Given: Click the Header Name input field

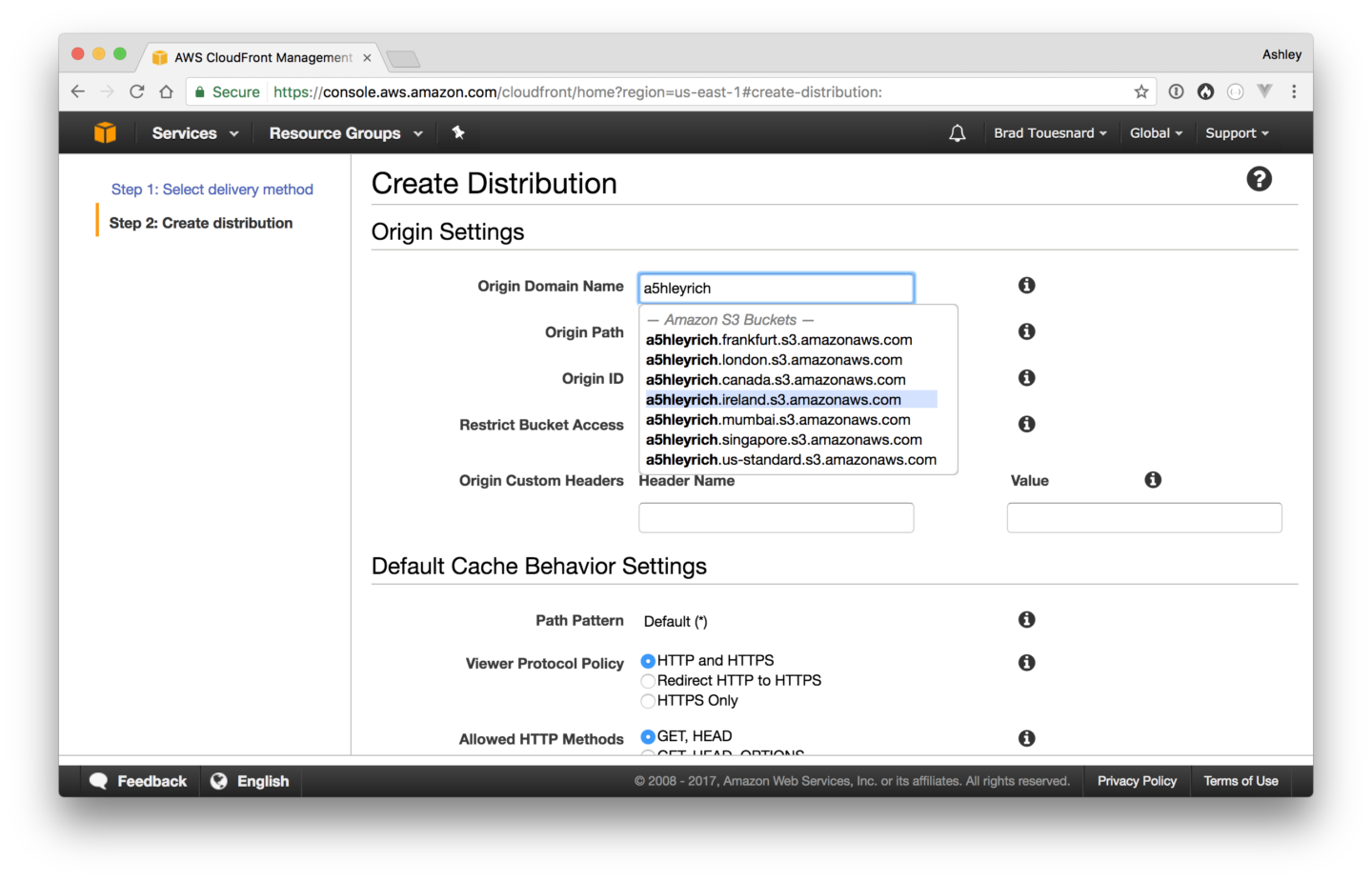Looking at the screenshot, I should (776, 518).
